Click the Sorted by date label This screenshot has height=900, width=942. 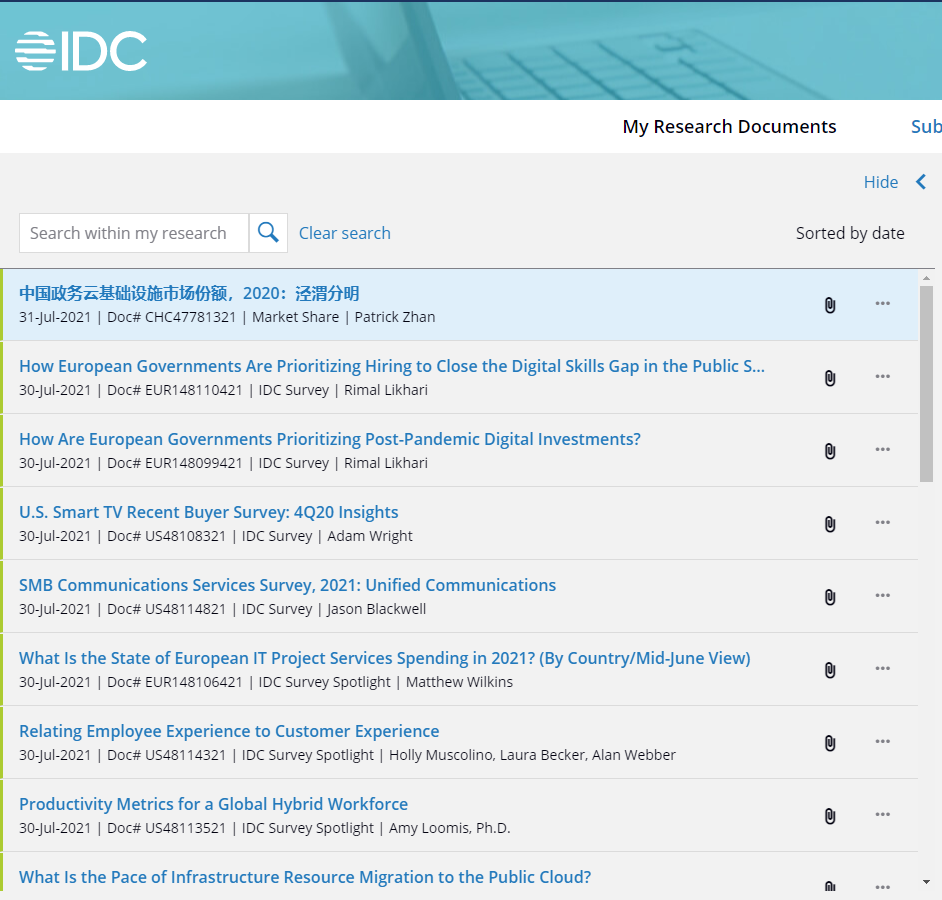coord(850,233)
